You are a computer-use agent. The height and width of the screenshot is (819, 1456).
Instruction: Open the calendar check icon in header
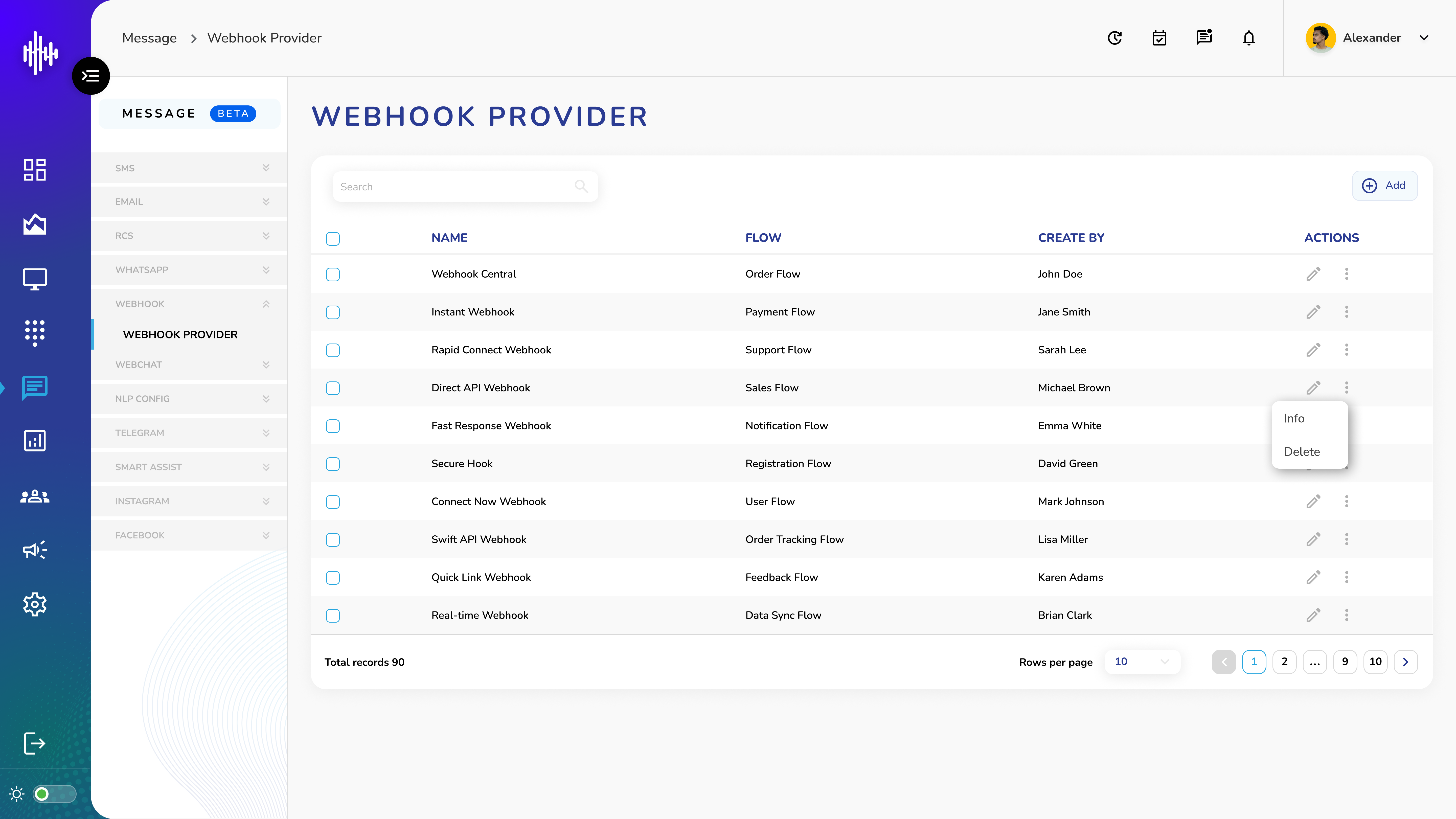(1159, 38)
